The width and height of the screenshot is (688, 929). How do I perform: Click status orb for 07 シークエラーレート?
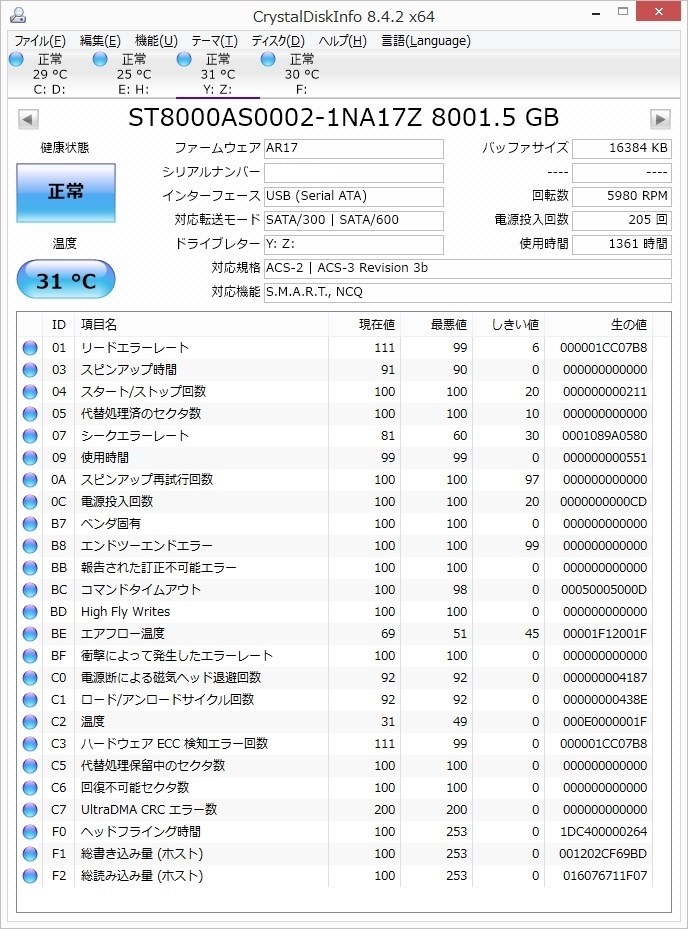coord(30,436)
